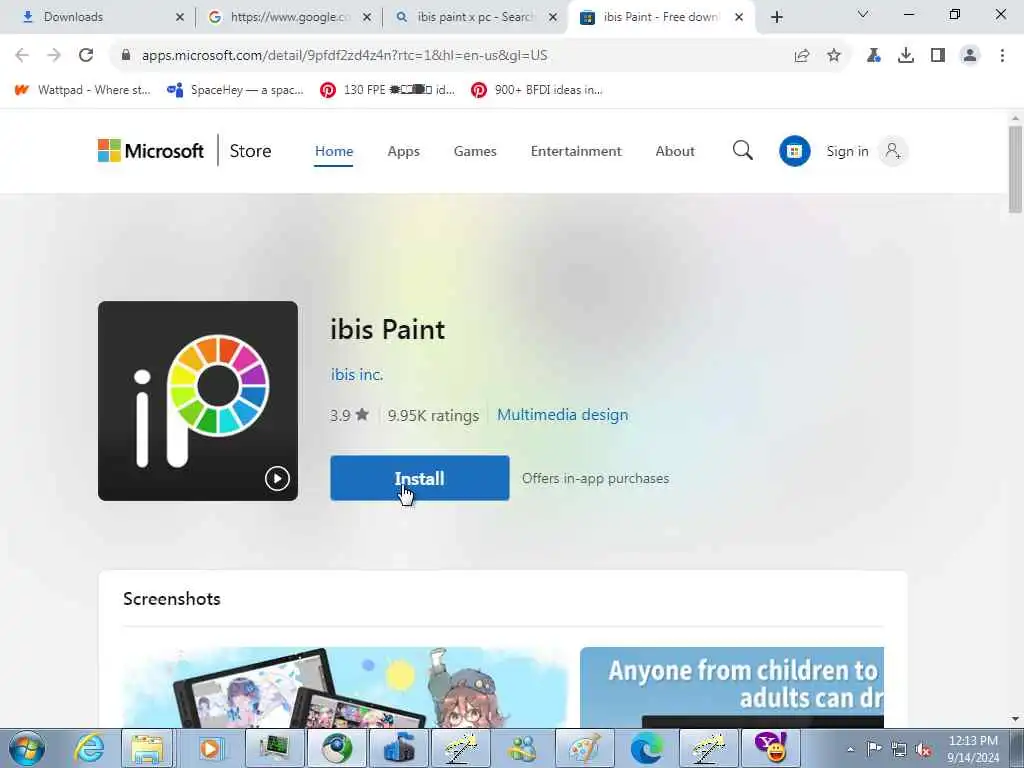Open the 900+ BFDI ideas bookmark
This screenshot has width=1024, height=768.
537,90
